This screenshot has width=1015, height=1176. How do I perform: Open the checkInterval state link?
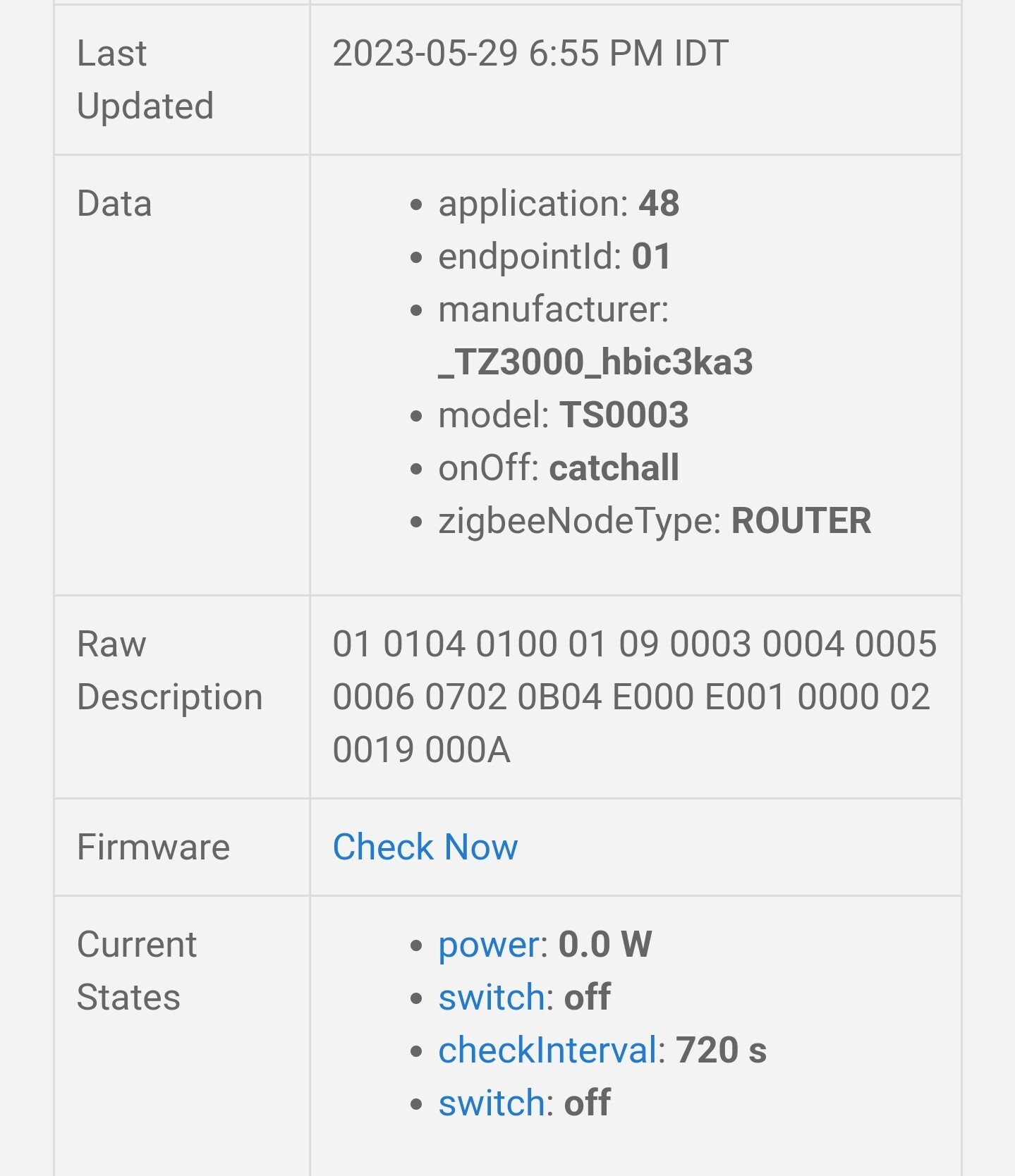point(548,1050)
